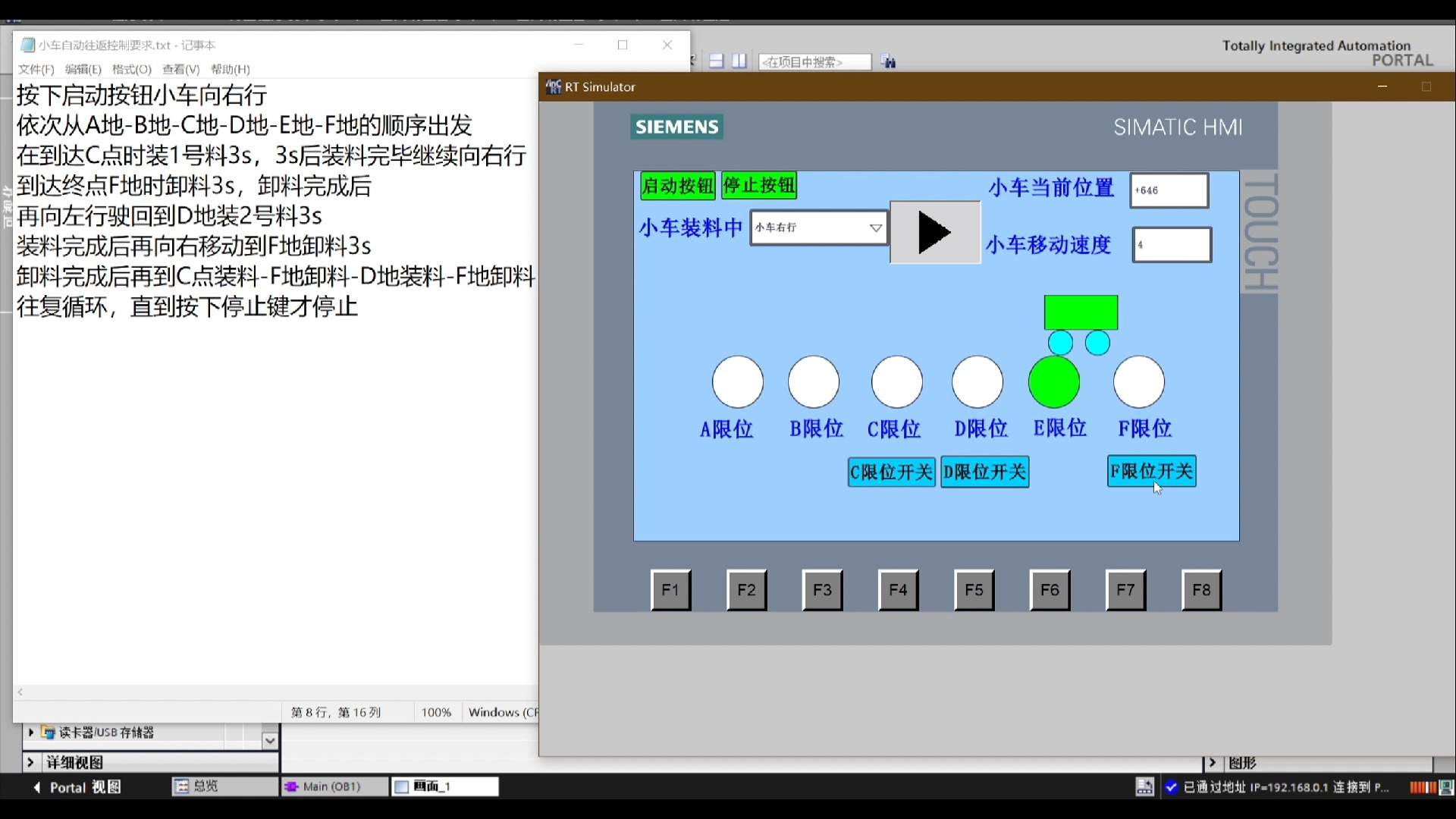This screenshot has height=819, width=1456.
Task: Click the binoculars project search icon
Action: [889, 62]
